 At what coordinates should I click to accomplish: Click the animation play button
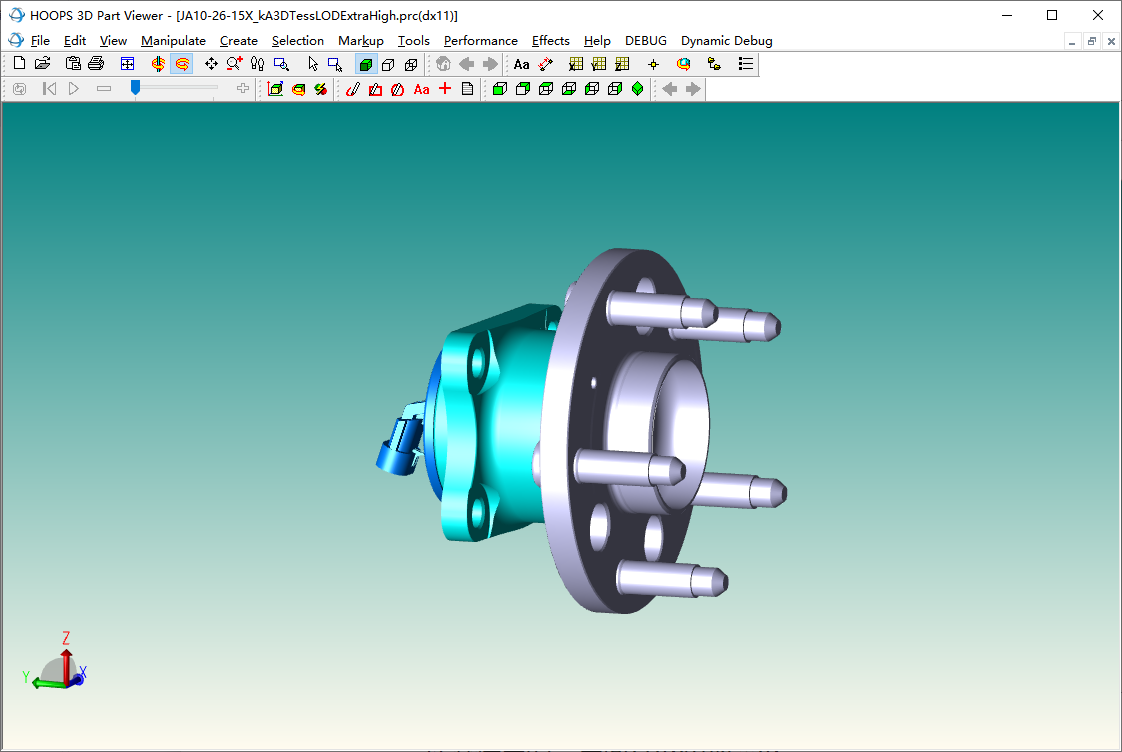tap(73, 89)
